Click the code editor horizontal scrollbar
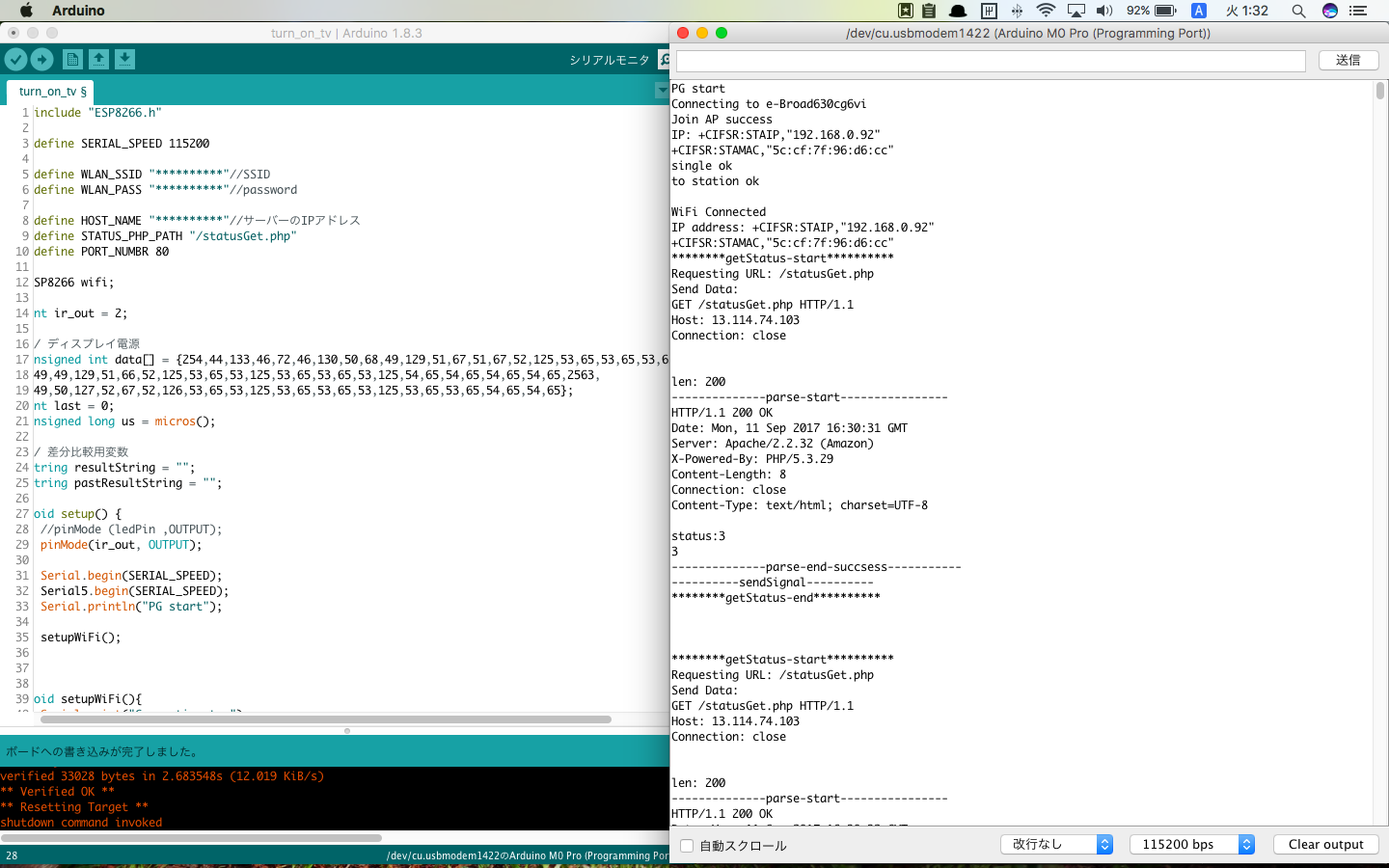The width and height of the screenshot is (1389, 868). [x=326, y=719]
